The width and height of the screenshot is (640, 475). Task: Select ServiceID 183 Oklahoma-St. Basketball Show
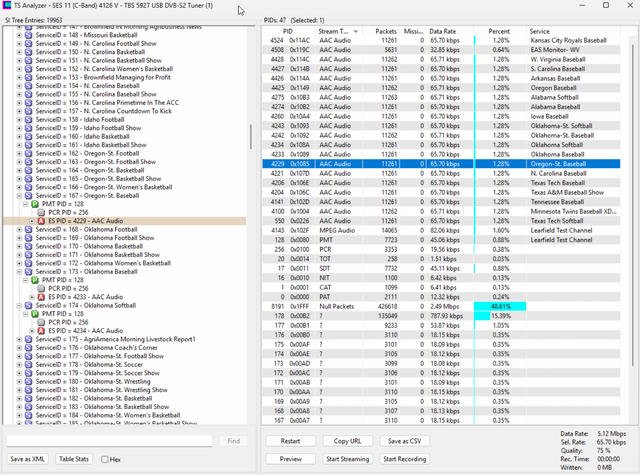[102, 407]
